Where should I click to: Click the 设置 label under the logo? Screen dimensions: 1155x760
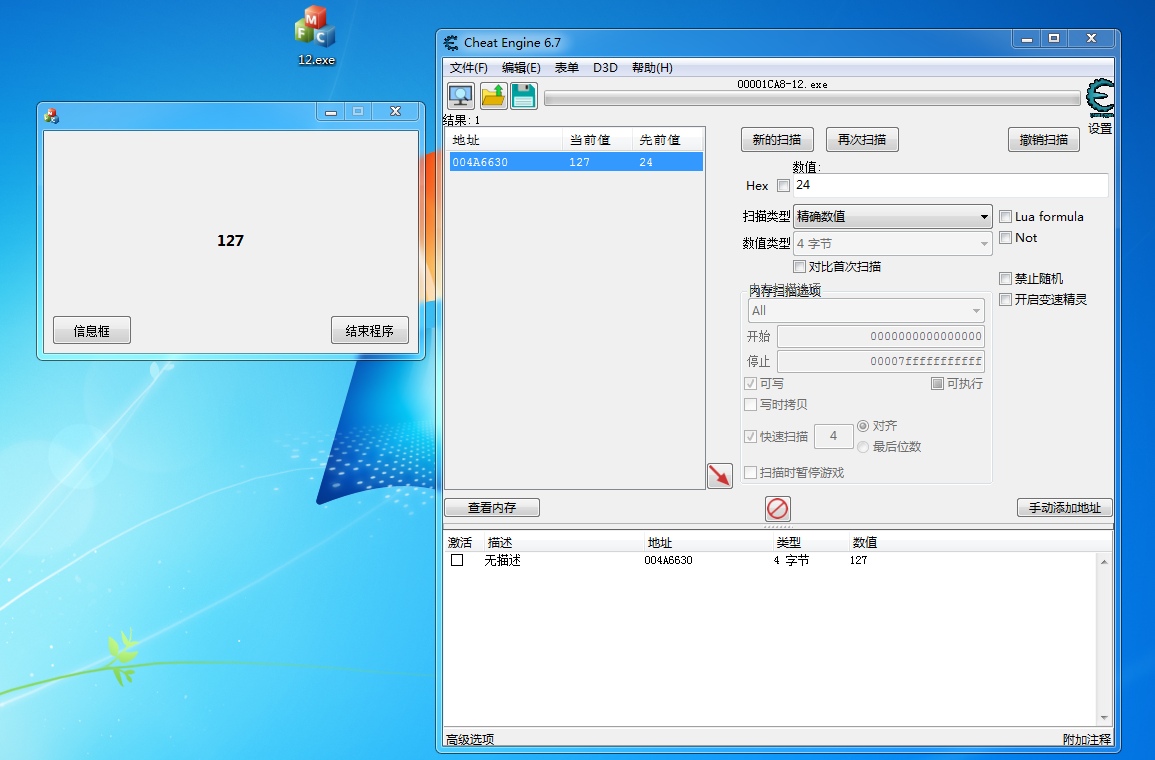[x=1100, y=128]
